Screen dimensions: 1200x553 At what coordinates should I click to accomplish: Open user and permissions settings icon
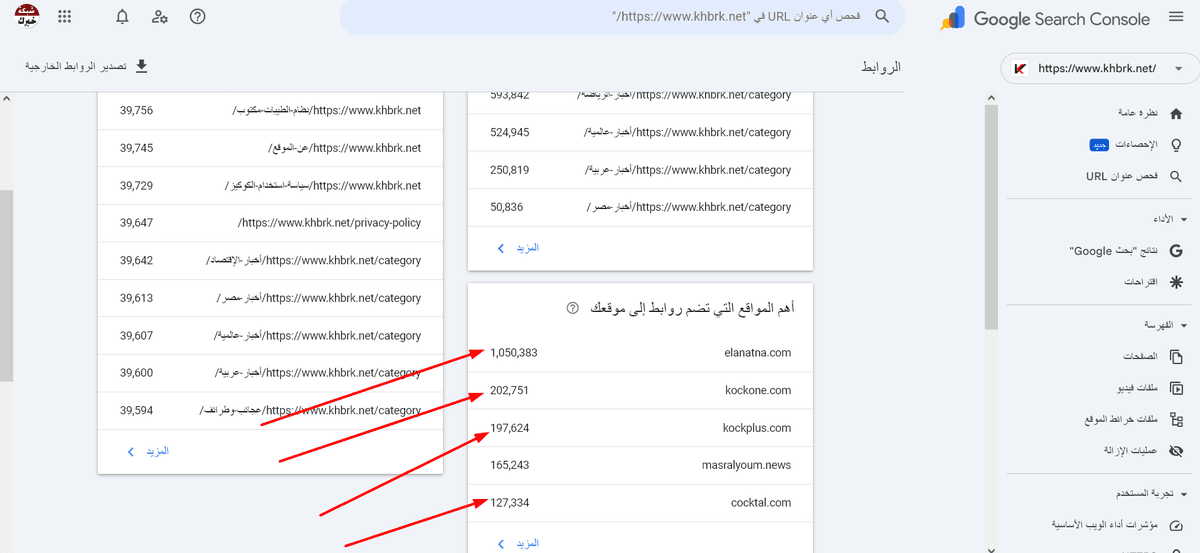pyautogui.click(x=160, y=17)
